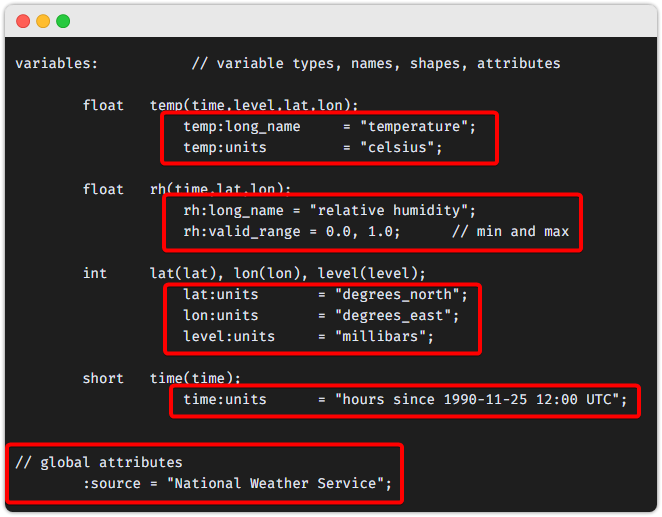This screenshot has width=662, height=517.
Task: Click the 'rh:long_name' attribute
Action: point(233,211)
